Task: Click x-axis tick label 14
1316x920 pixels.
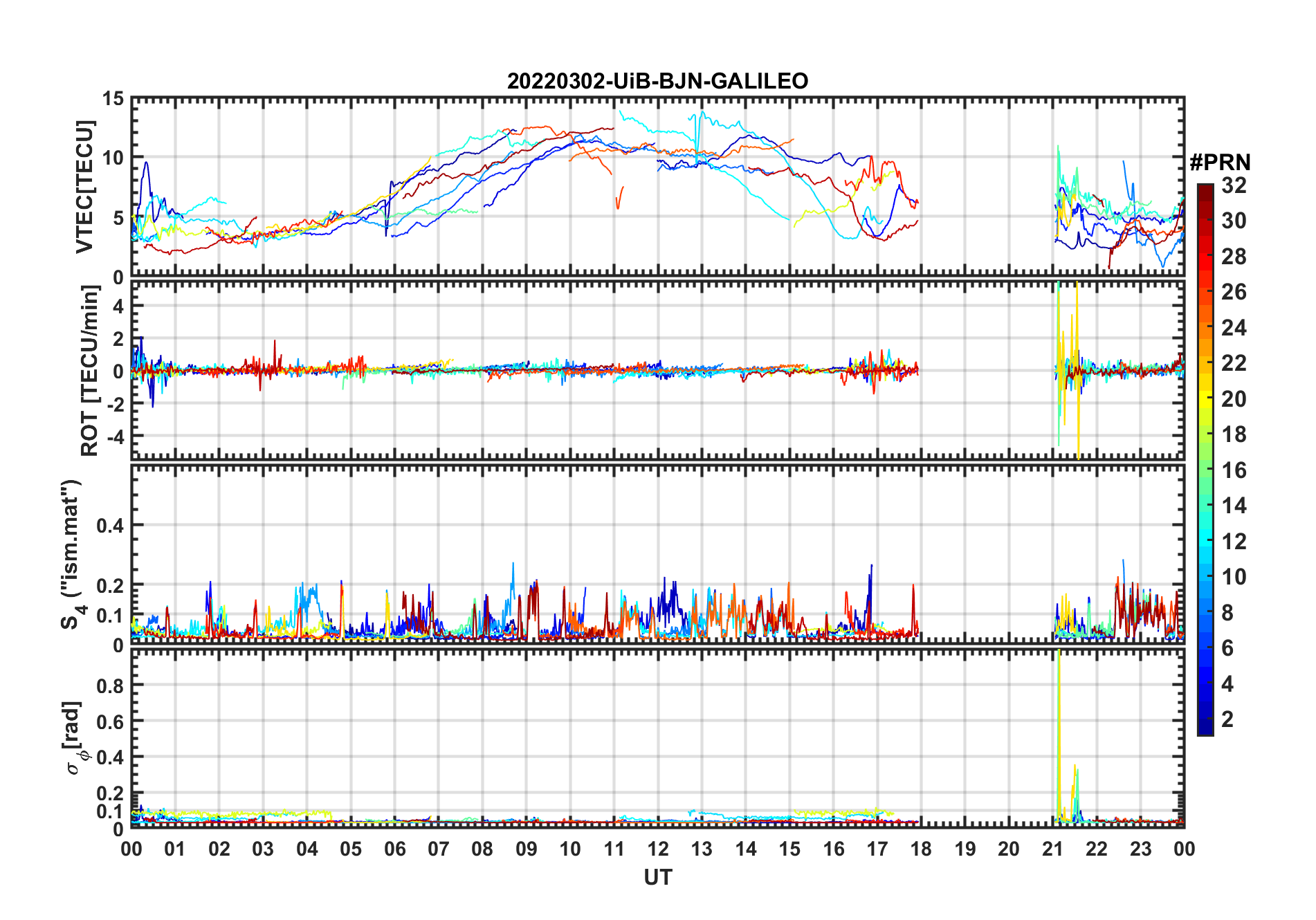Action: (x=746, y=849)
